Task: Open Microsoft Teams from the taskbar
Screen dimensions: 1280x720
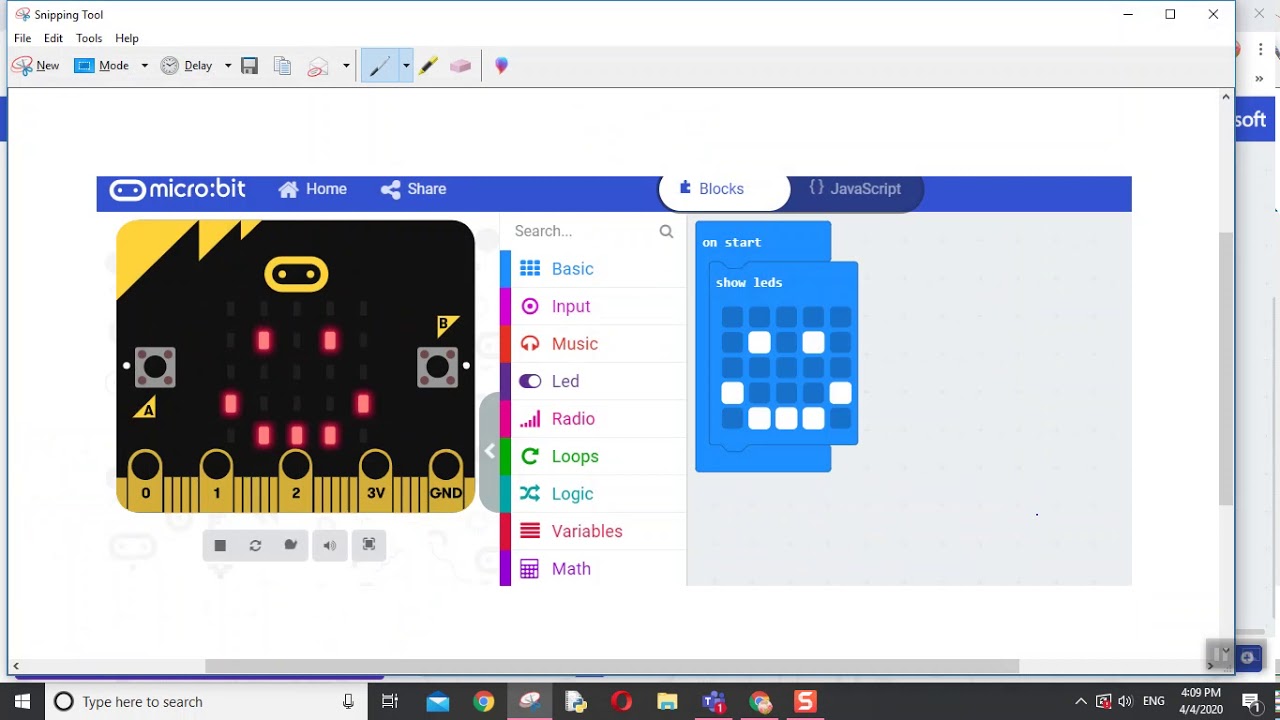Action: 713,702
